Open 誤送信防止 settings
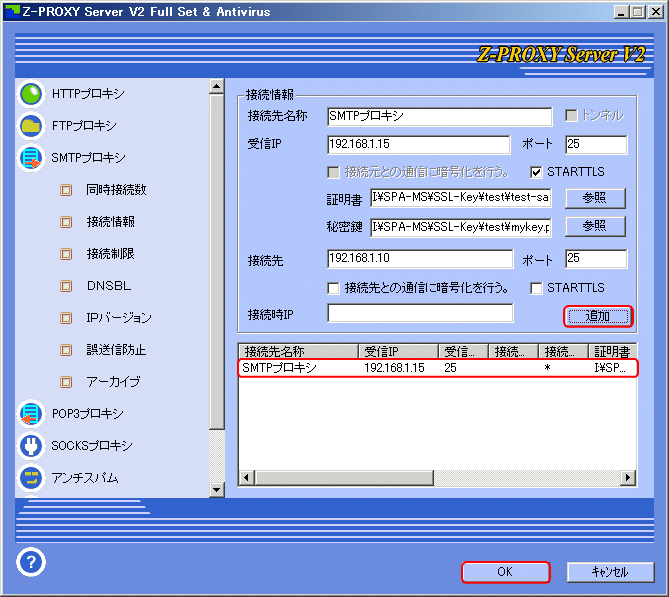669x597 pixels. 116,349
